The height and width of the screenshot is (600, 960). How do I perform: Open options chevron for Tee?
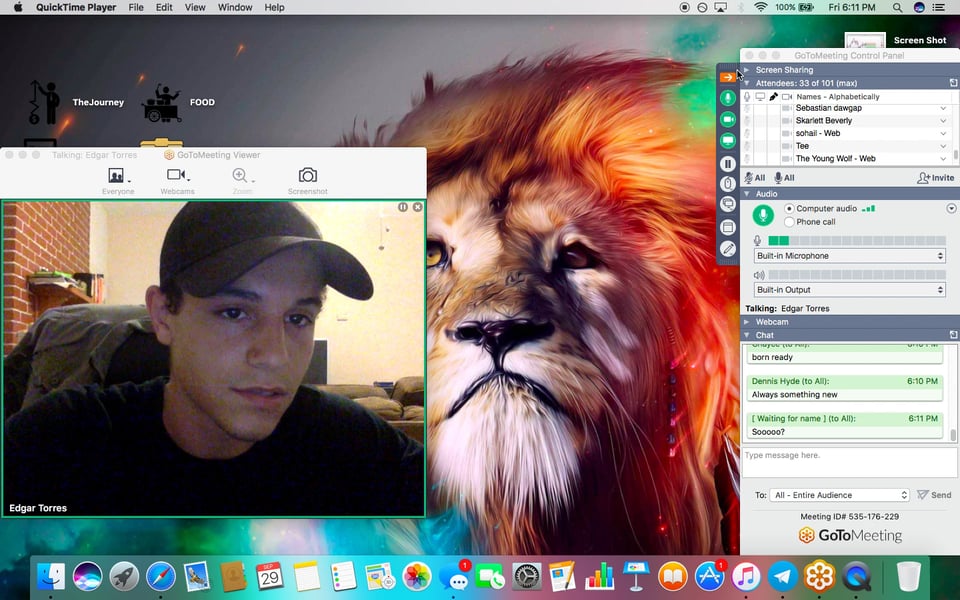click(943, 146)
